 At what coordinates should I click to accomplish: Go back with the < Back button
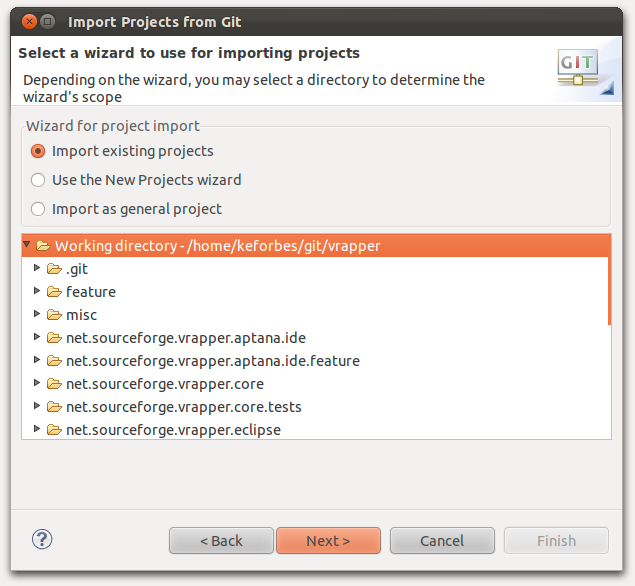221,541
